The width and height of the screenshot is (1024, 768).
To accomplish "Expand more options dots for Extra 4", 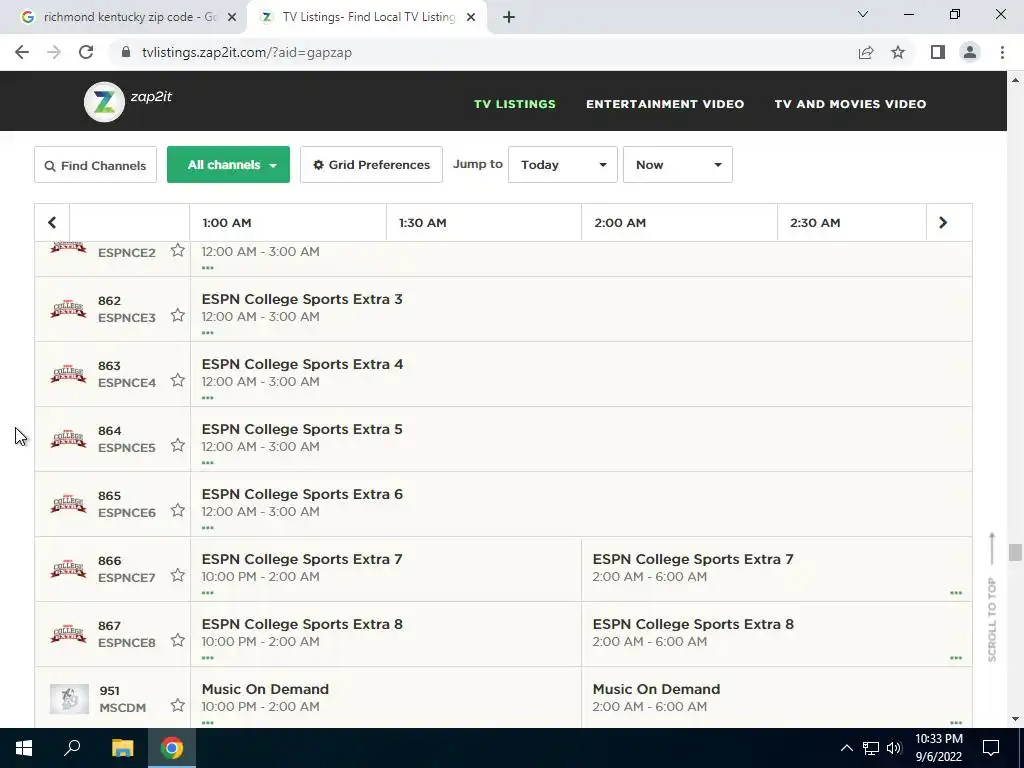I will pyautogui.click(x=208, y=398).
